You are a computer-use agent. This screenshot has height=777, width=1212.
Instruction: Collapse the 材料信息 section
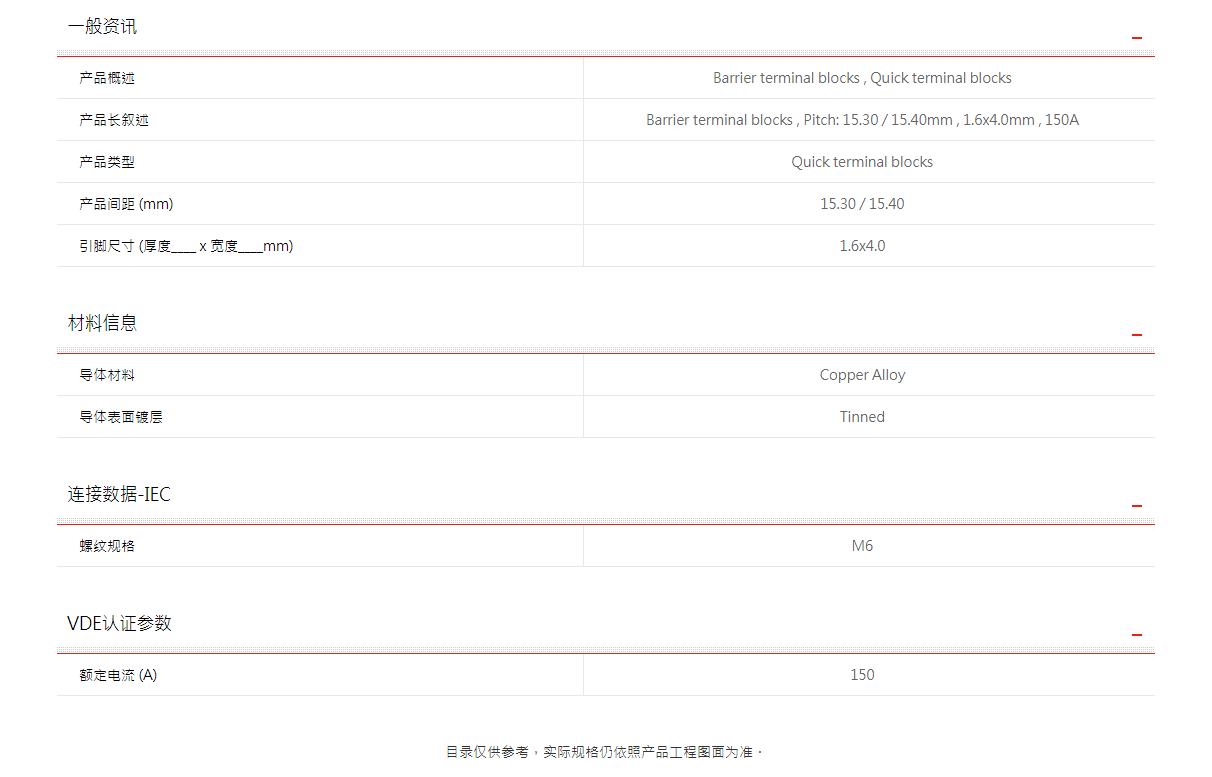pos(1137,335)
